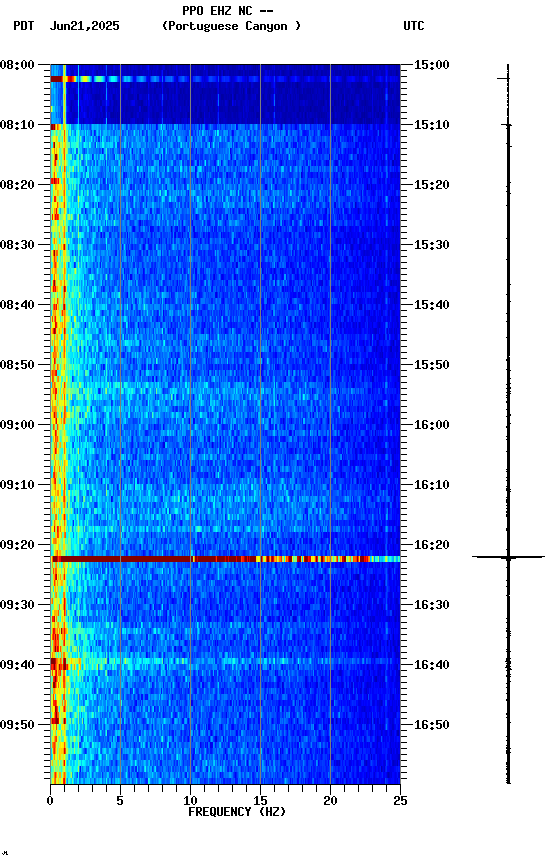Click the cyan horizontal band near 16:40

coord(225,661)
